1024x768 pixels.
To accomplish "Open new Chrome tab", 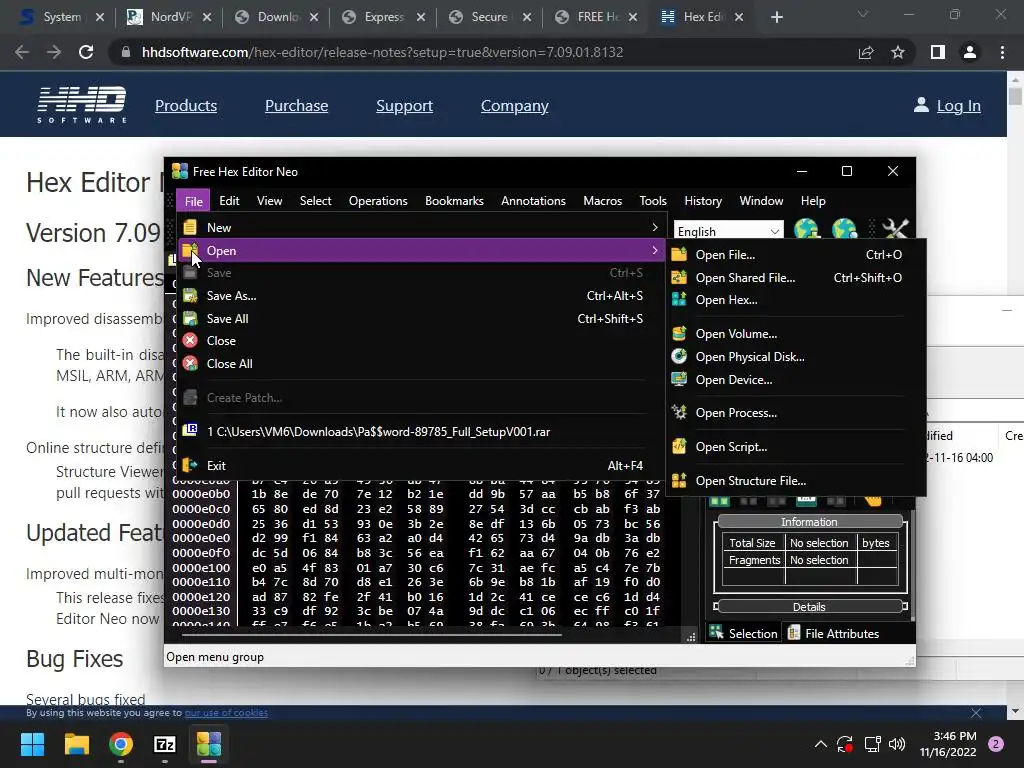I will pyautogui.click(x=776, y=17).
